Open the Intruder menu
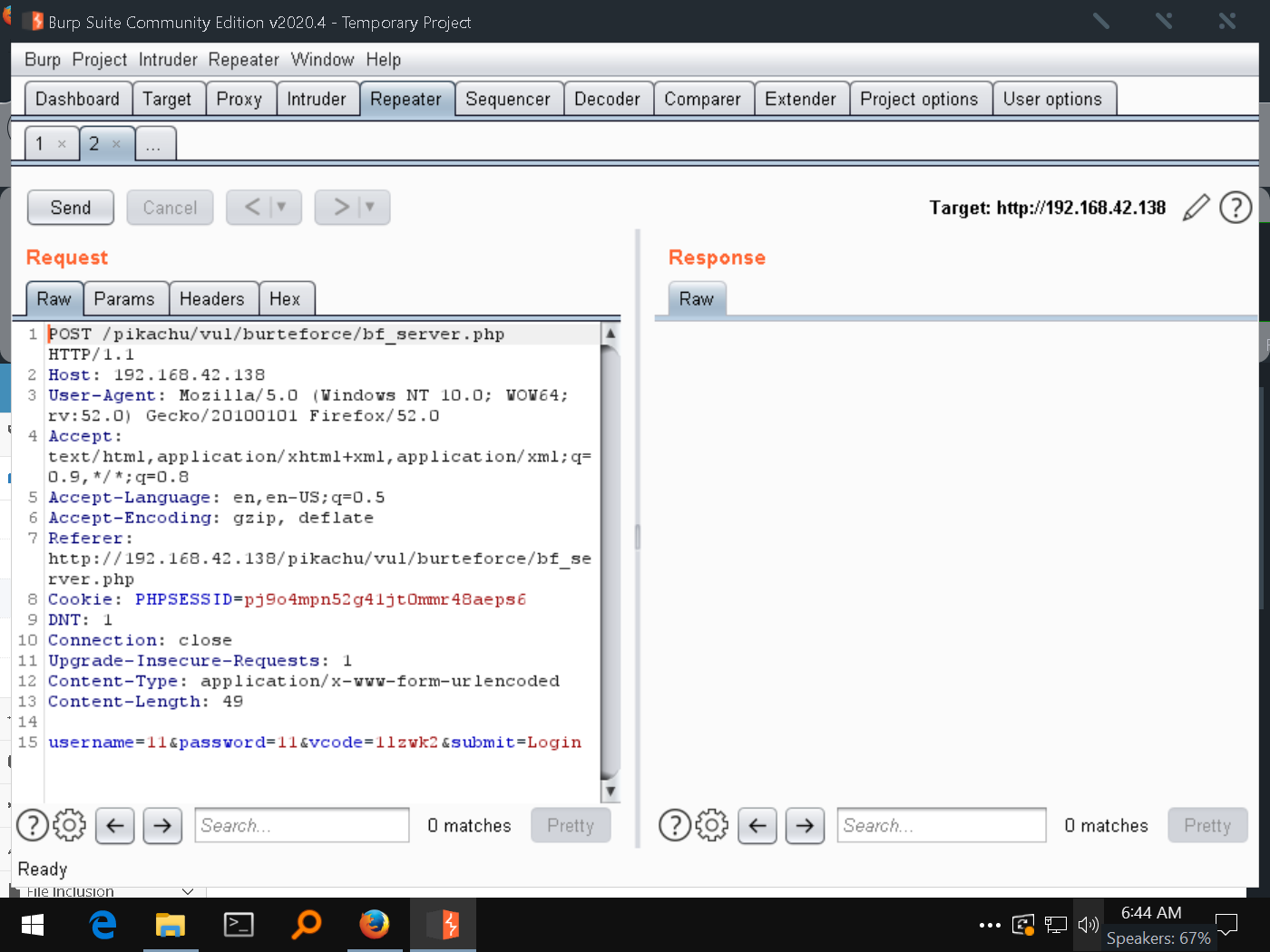 pos(168,60)
